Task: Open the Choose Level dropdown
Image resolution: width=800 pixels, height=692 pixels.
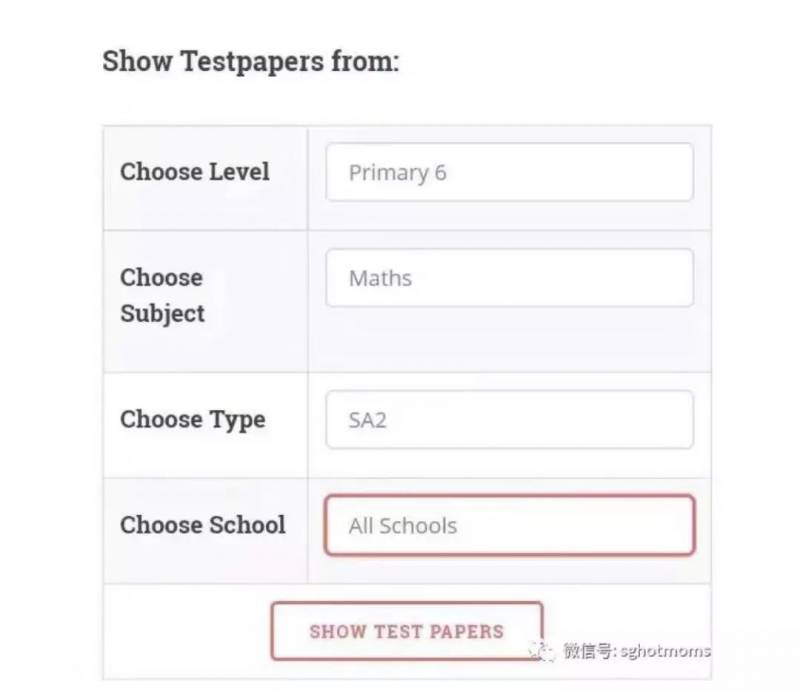Action: pos(509,172)
